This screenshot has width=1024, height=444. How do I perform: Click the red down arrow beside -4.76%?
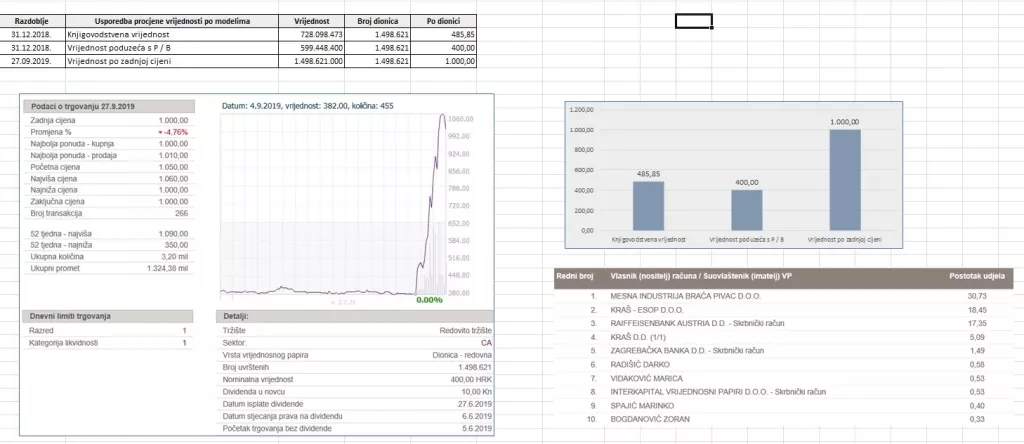(x=159, y=132)
